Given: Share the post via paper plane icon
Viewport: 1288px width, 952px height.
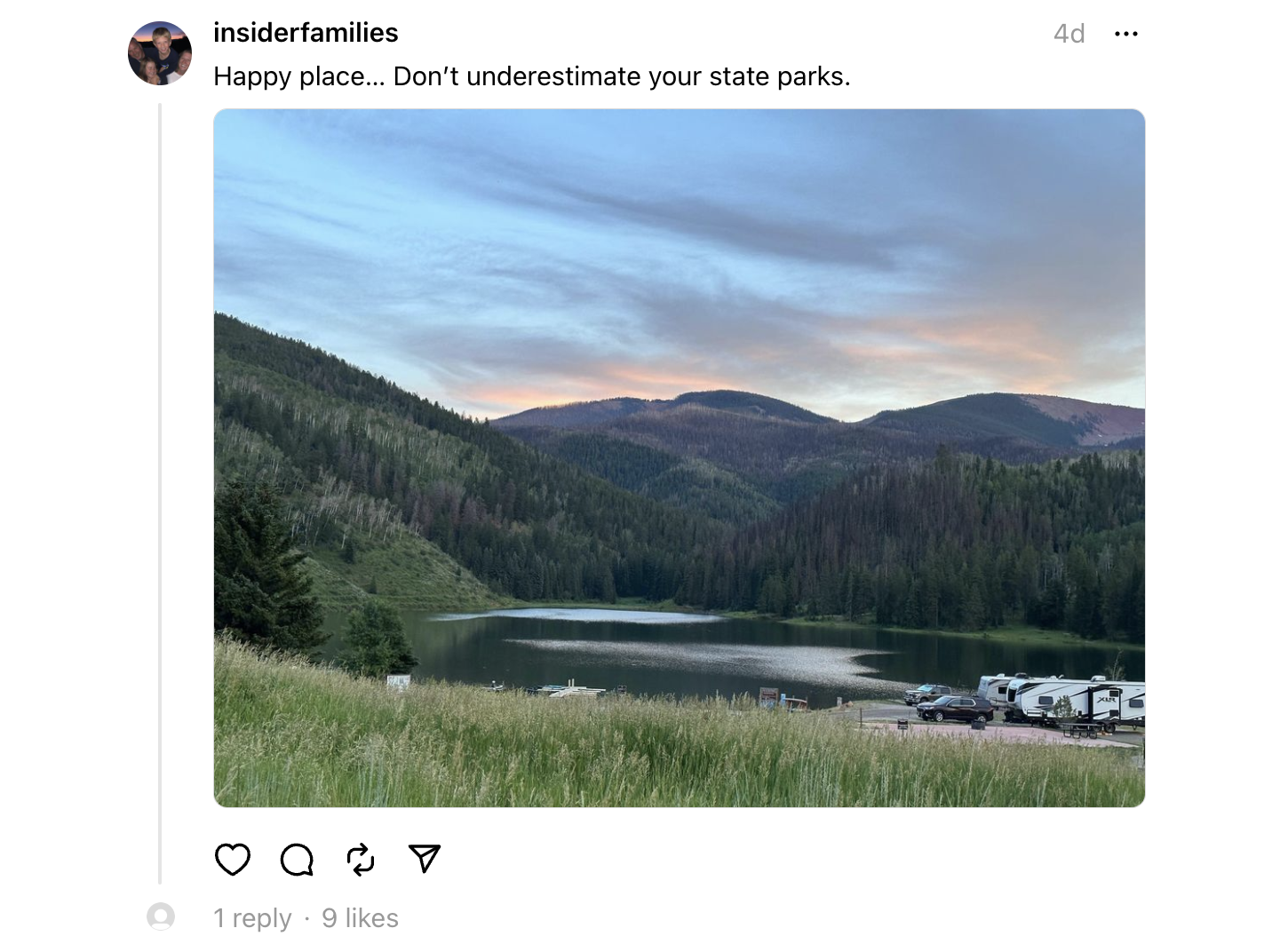Looking at the screenshot, I should click(425, 858).
